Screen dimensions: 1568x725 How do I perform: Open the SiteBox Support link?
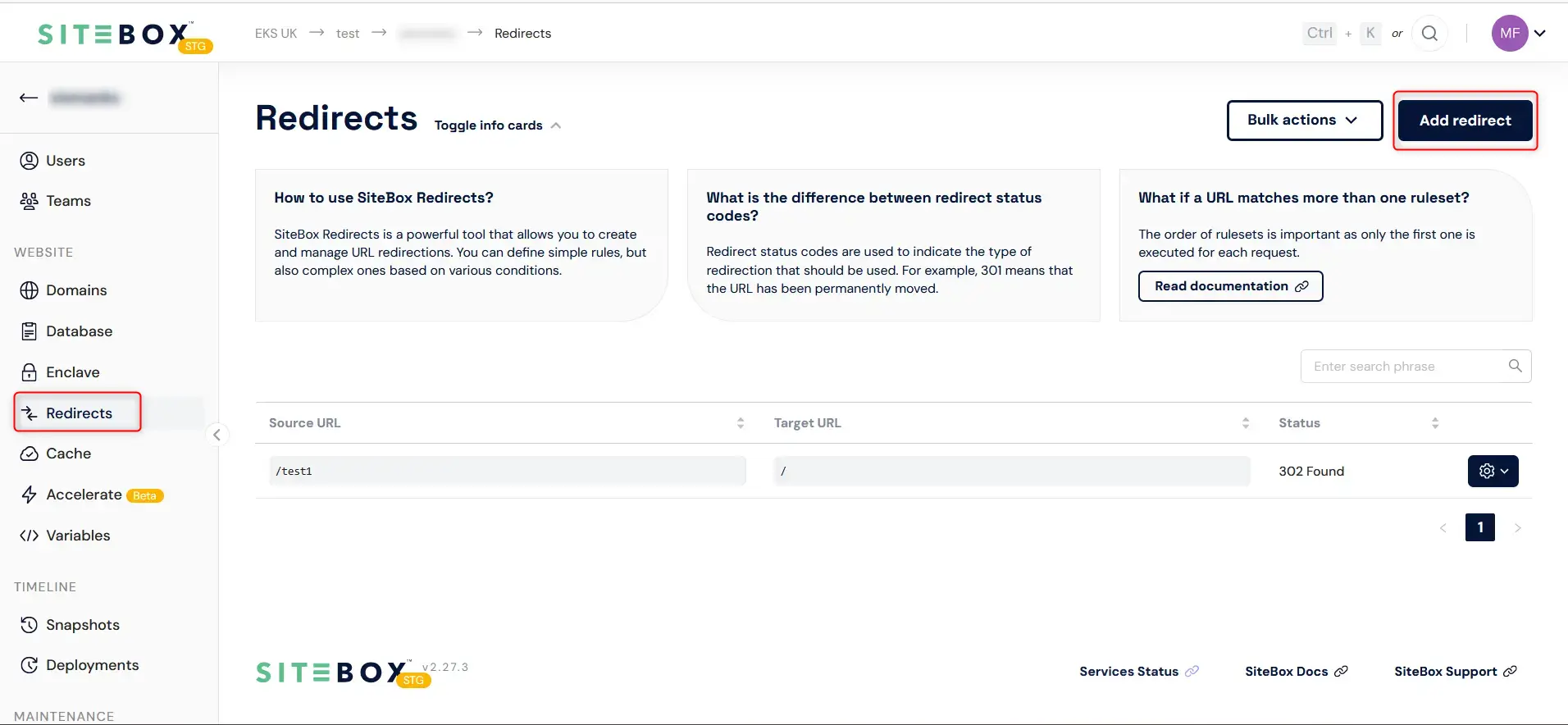1456,672
